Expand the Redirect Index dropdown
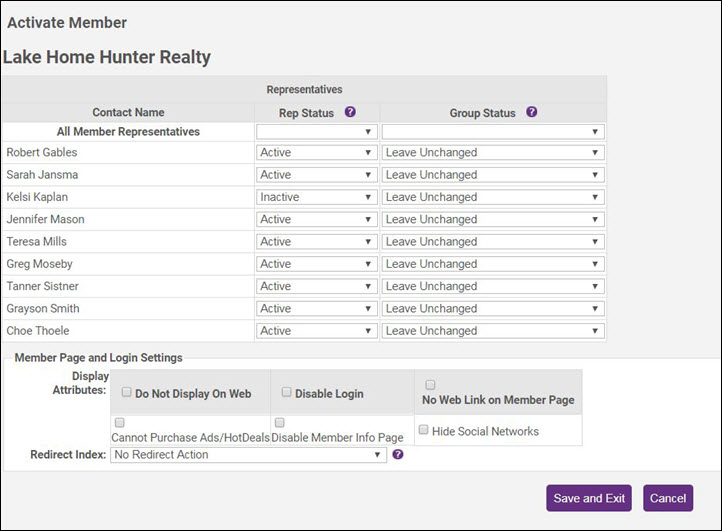The image size is (722, 531). [248, 455]
